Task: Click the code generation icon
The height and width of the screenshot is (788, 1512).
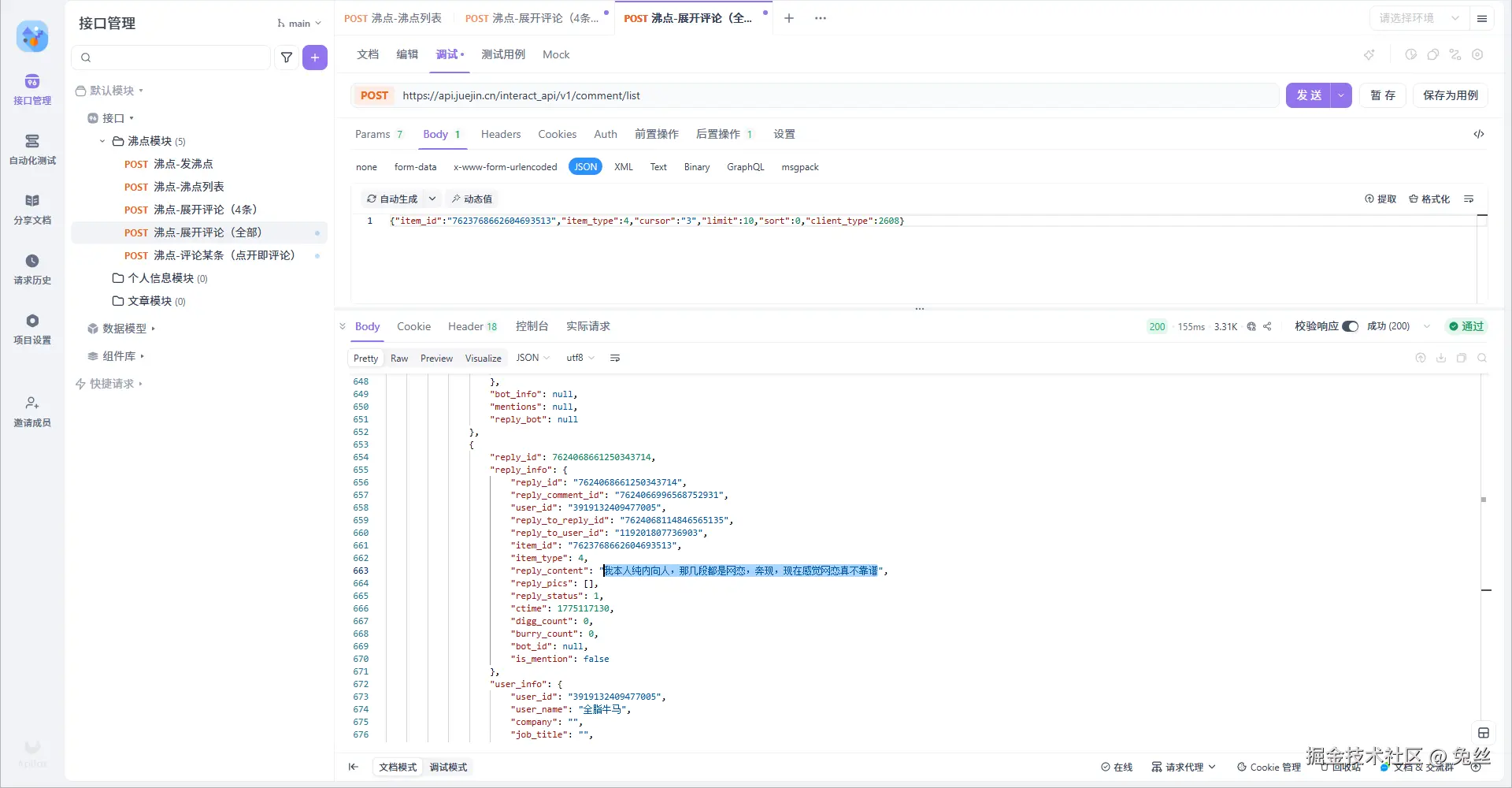Action: pos(1479,134)
